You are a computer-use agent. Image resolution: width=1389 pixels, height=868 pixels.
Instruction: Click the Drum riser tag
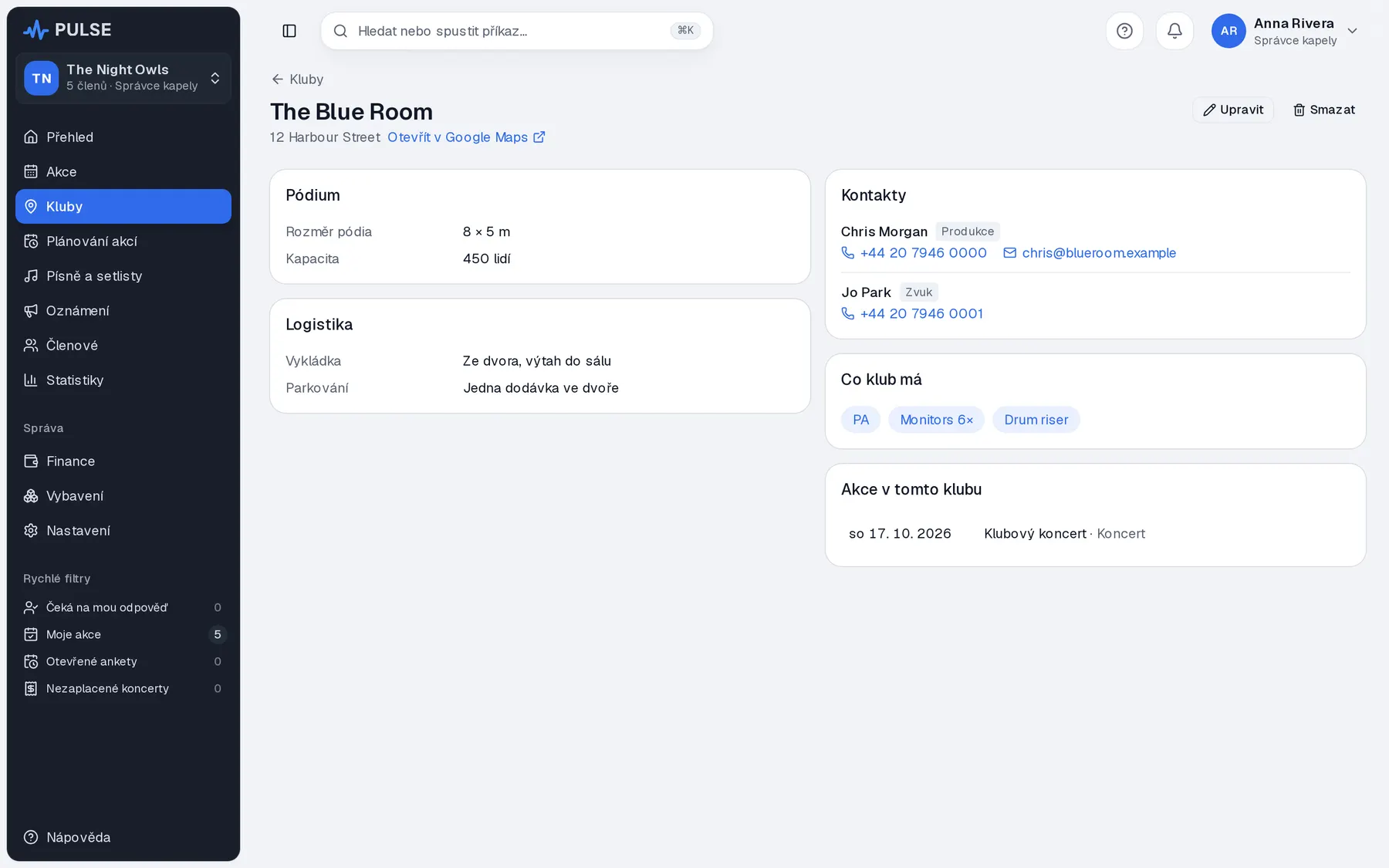(x=1036, y=420)
